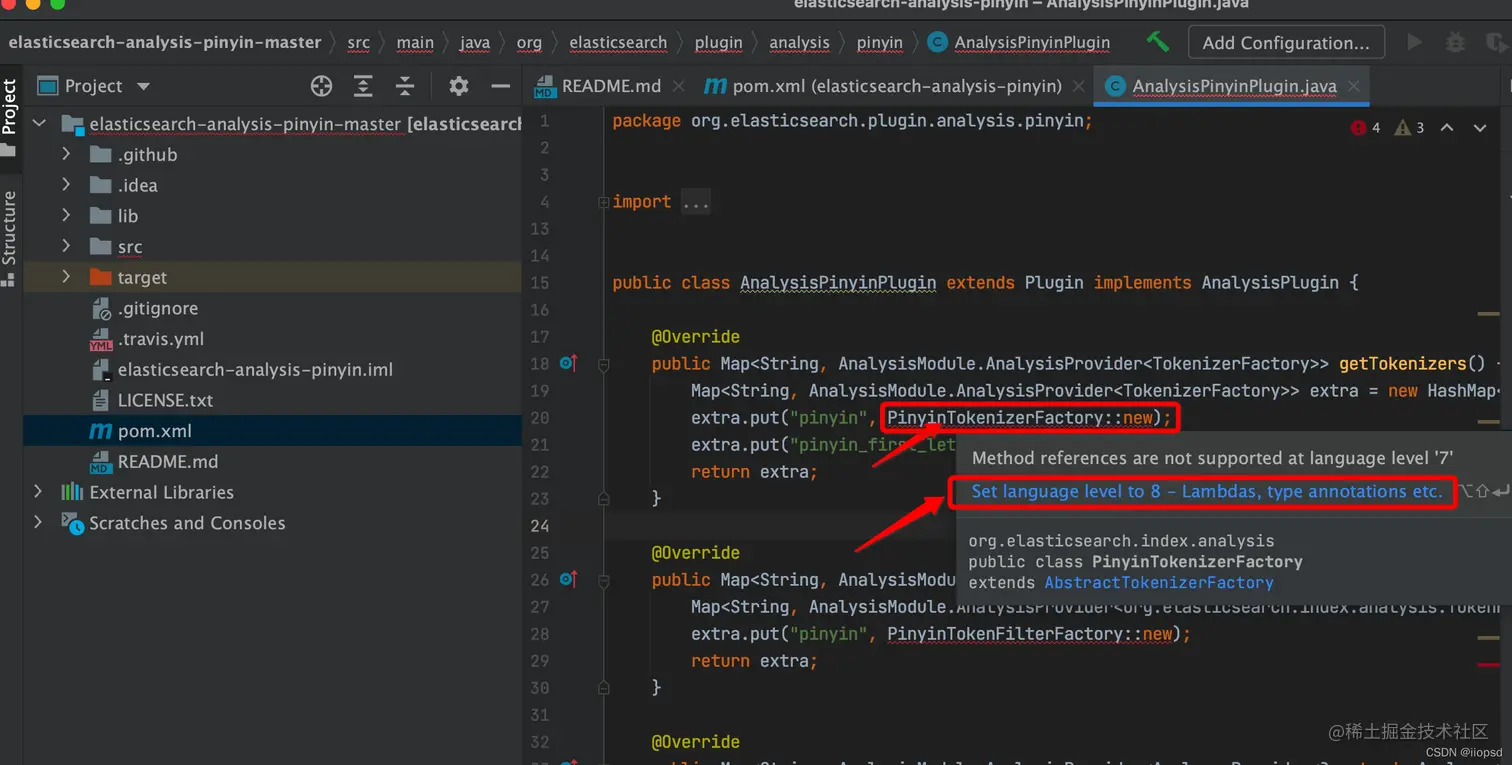The width and height of the screenshot is (1512, 765).
Task: Open the Structure tool window tab
Action: [x=9, y=238]
